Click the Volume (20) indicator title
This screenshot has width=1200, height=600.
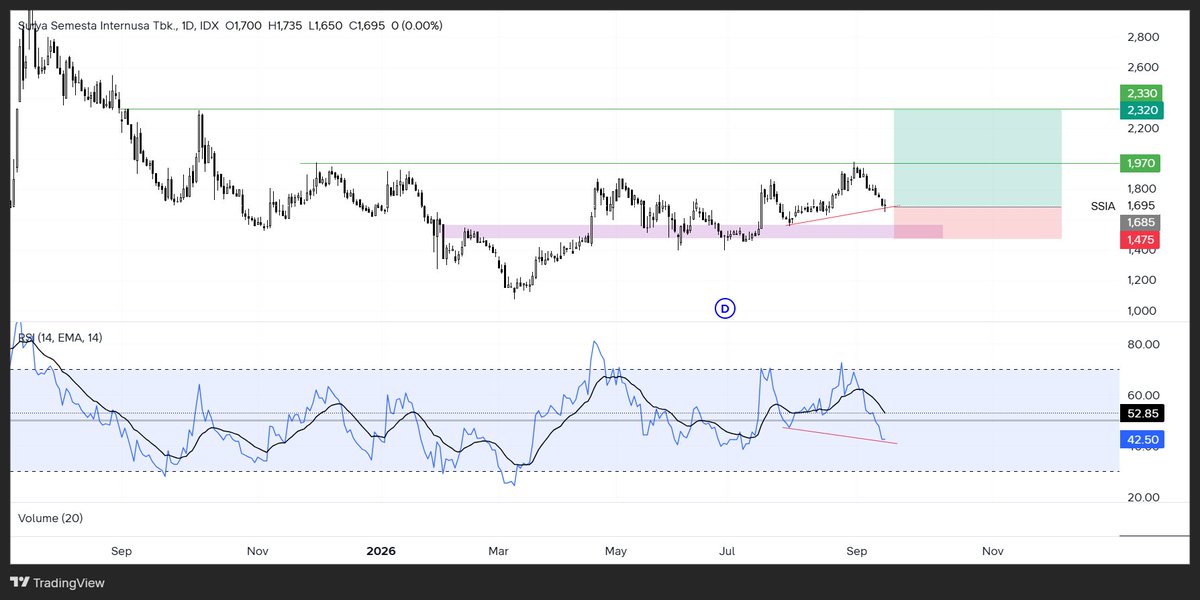pos(50,518)
